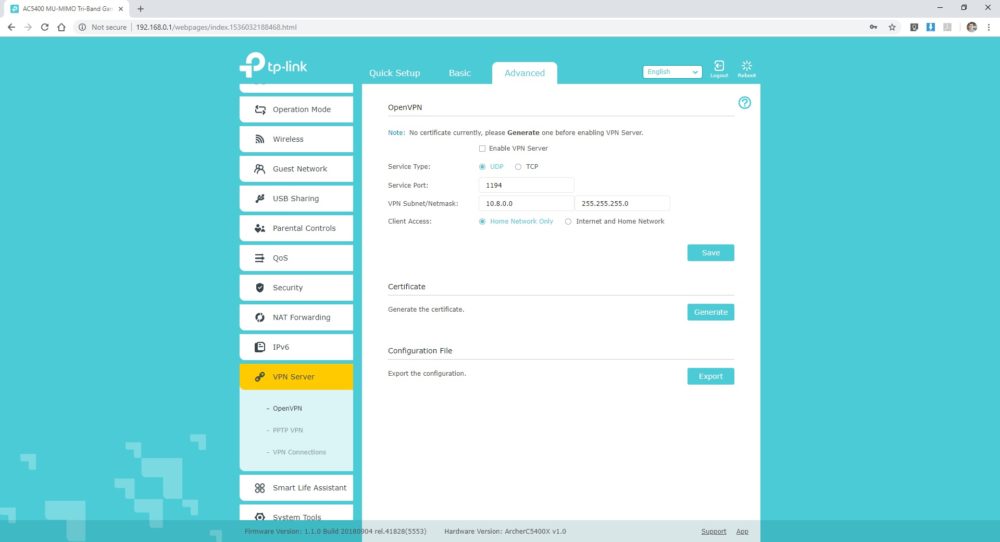The height and width of the screenshot is (542, 1000).
Task: Click the Parental Controls icon
Action: click(x=260, y=228)
